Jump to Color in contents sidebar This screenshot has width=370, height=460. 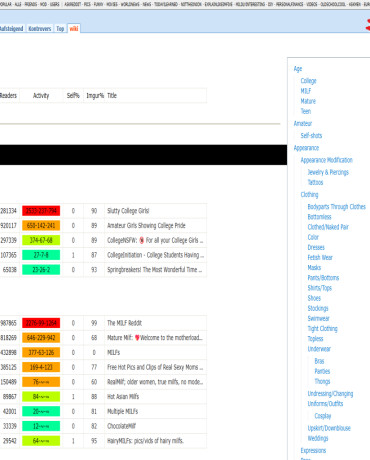coord(313,237)
